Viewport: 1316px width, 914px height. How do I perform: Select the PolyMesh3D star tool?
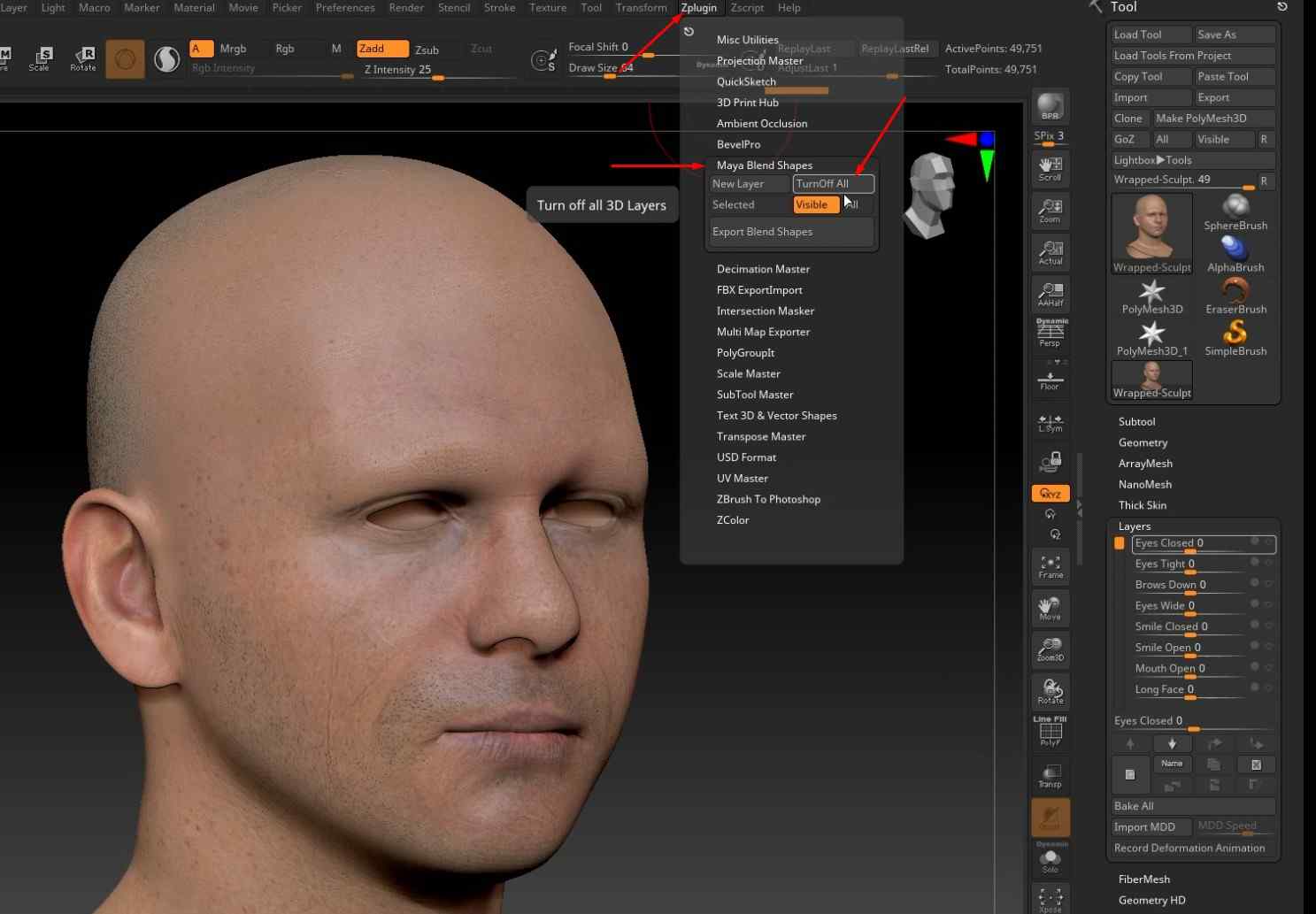point(1152,296)
